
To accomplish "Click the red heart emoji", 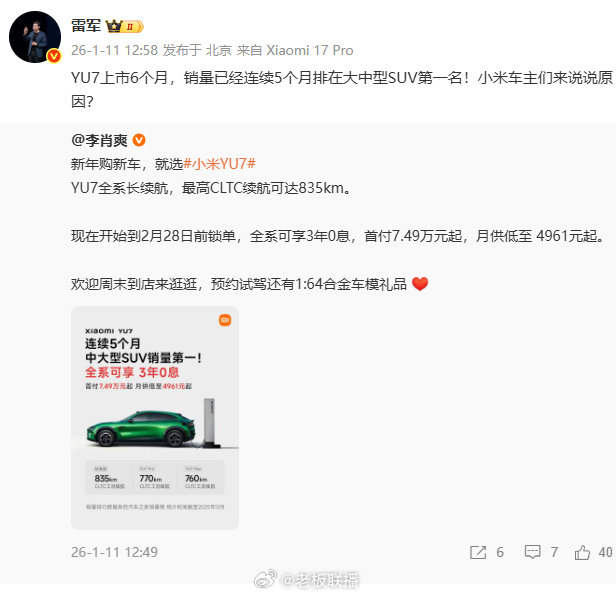I will pyautogui.click(x=420, y=283).
